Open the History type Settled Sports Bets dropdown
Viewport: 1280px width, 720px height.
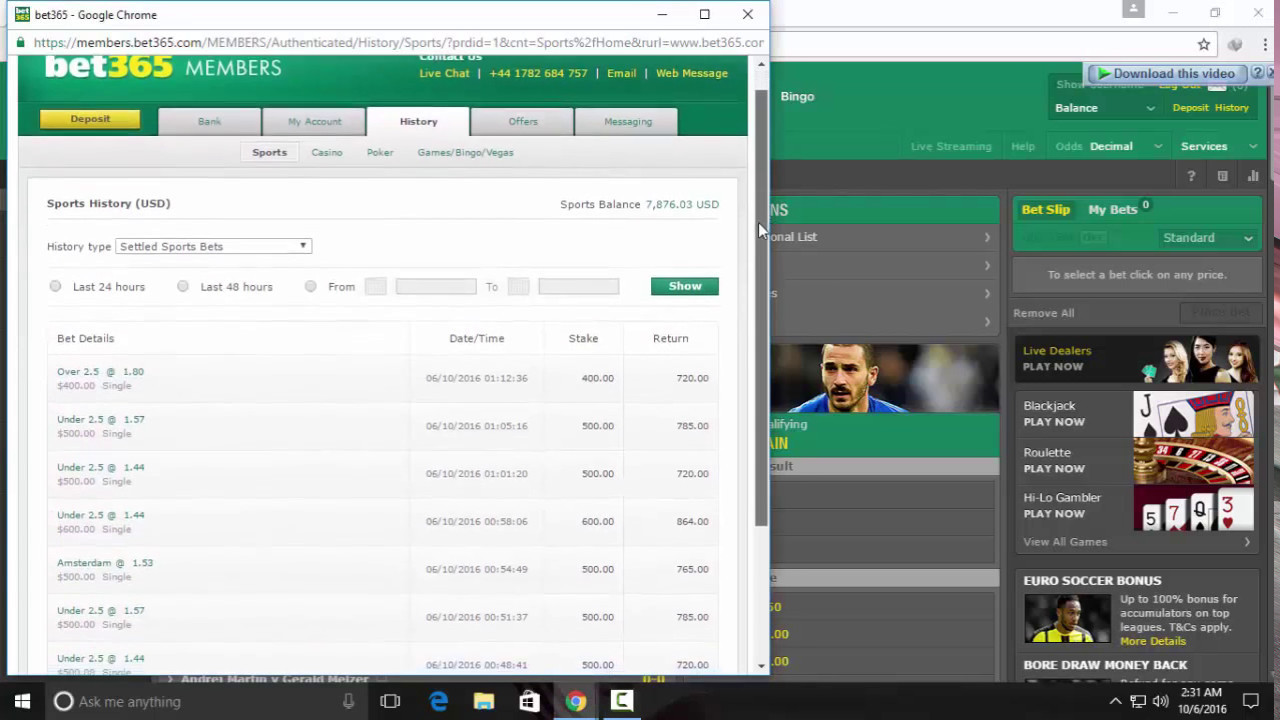click(213, 246)
